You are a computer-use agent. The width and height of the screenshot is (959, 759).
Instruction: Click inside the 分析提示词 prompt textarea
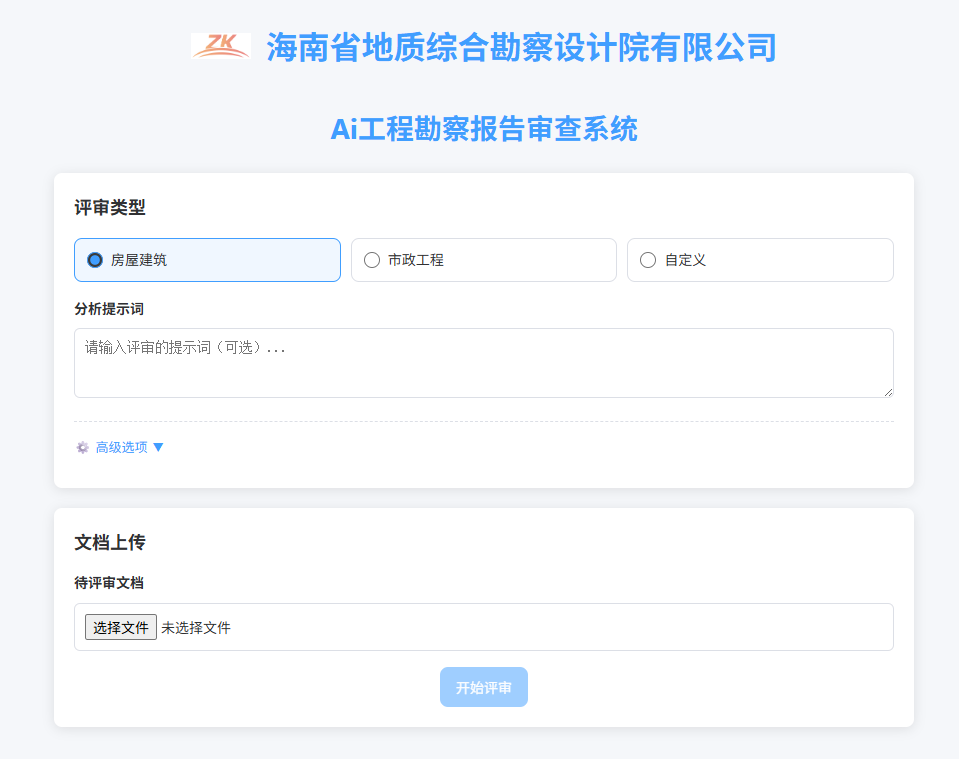483,362
